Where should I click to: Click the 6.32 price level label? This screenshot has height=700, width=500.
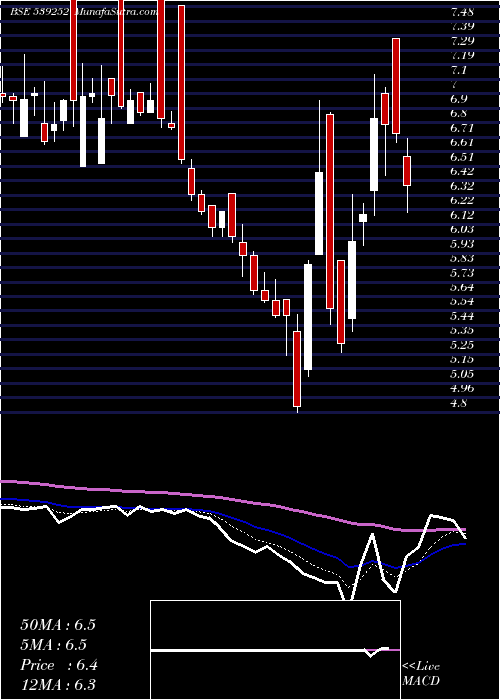click(x=462, y=186)
